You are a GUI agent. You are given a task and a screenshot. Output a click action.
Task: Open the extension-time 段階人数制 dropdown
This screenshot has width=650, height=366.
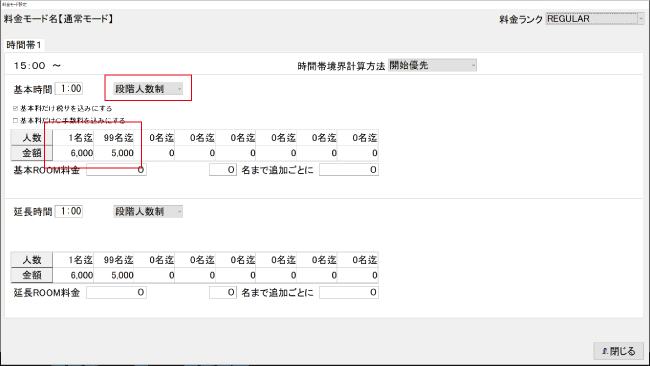[x=148, y=211]
